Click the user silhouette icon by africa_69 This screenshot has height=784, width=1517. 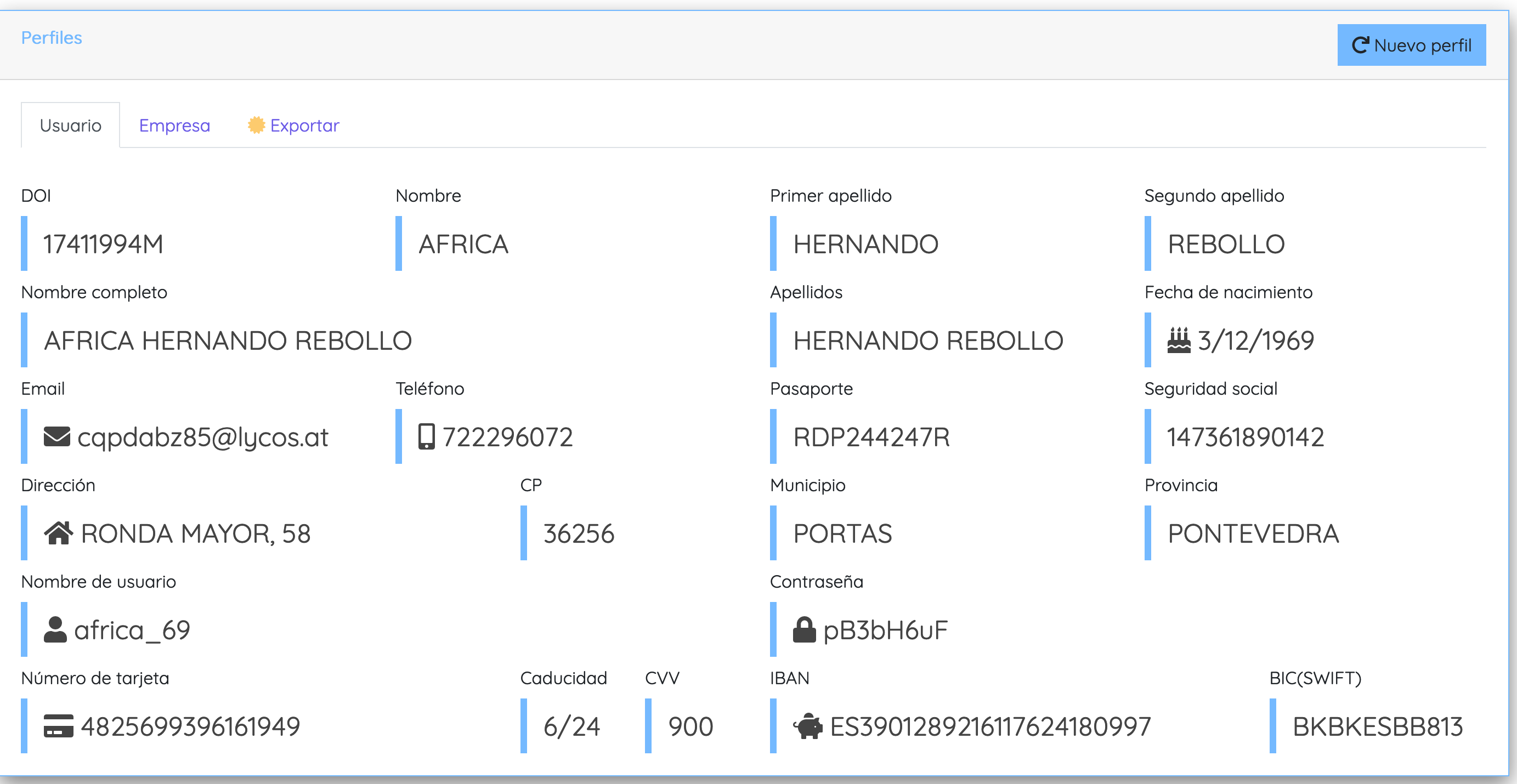click(55, 630)
